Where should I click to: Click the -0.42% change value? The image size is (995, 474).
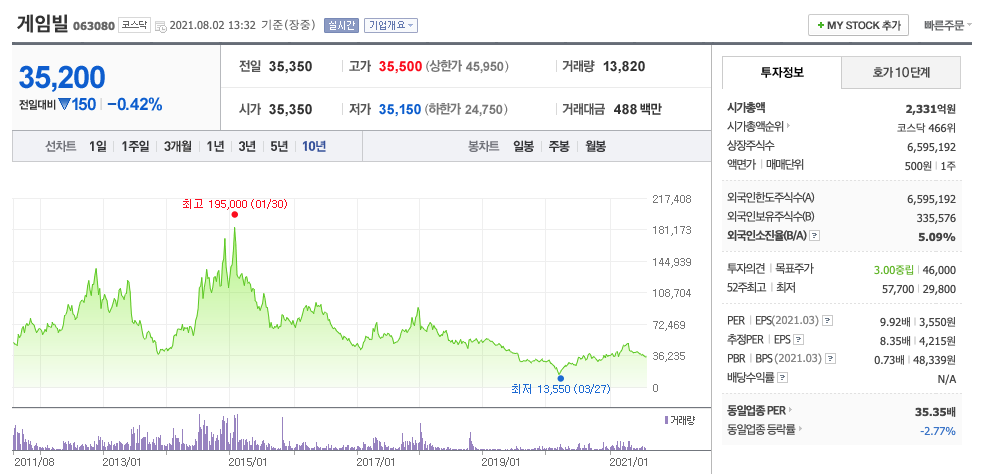pyautogui.click(x=135, y=105)
